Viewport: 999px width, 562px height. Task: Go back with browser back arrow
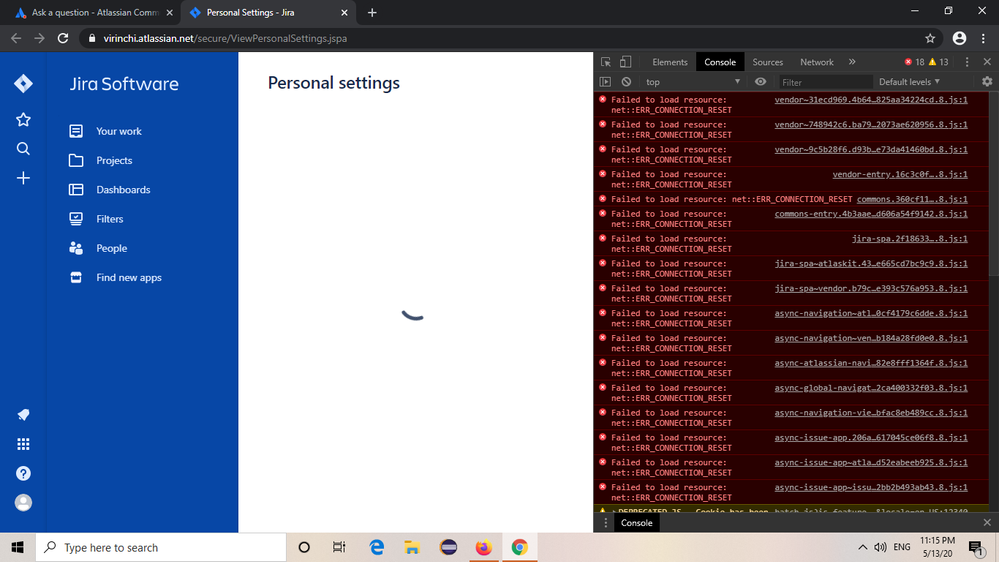(16, 38)
